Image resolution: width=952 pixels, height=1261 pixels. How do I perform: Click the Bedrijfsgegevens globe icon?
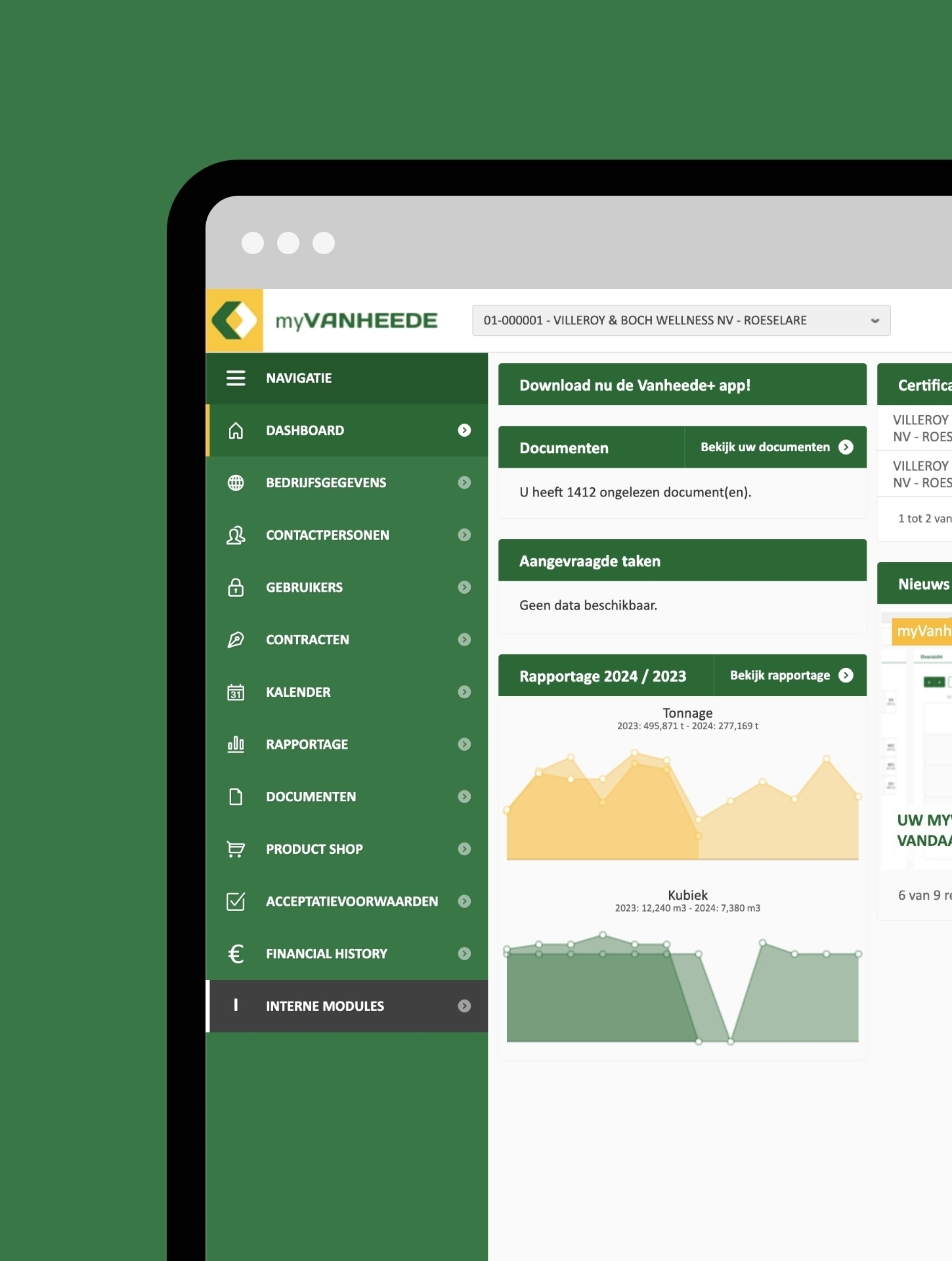[x=236, y=483]
